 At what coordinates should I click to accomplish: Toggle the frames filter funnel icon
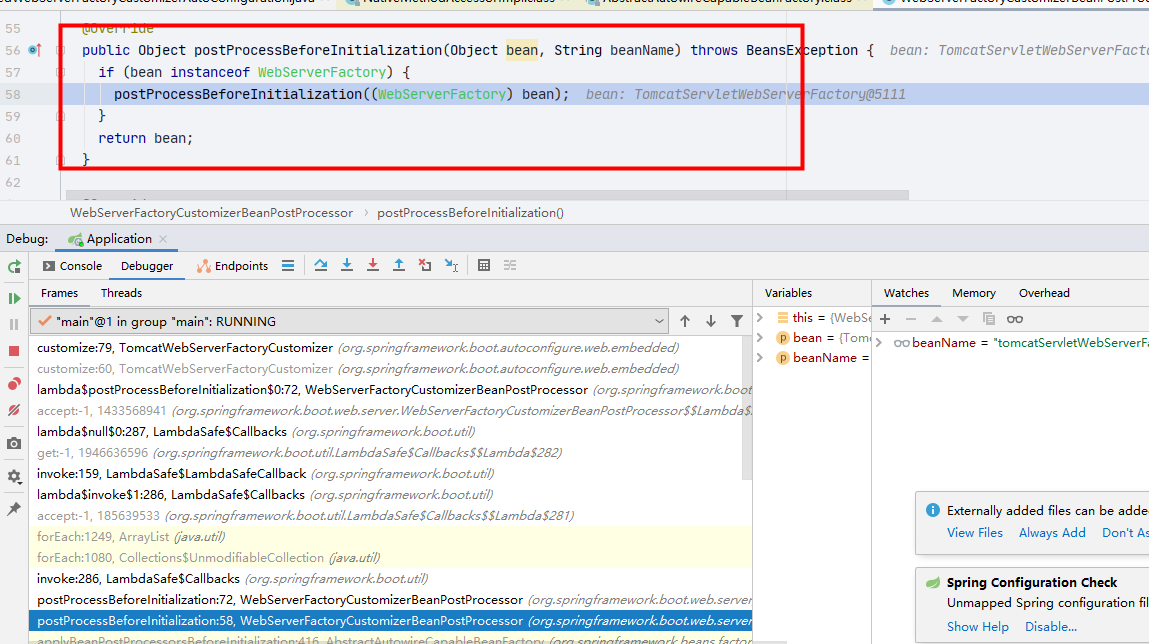pos(737,321)
